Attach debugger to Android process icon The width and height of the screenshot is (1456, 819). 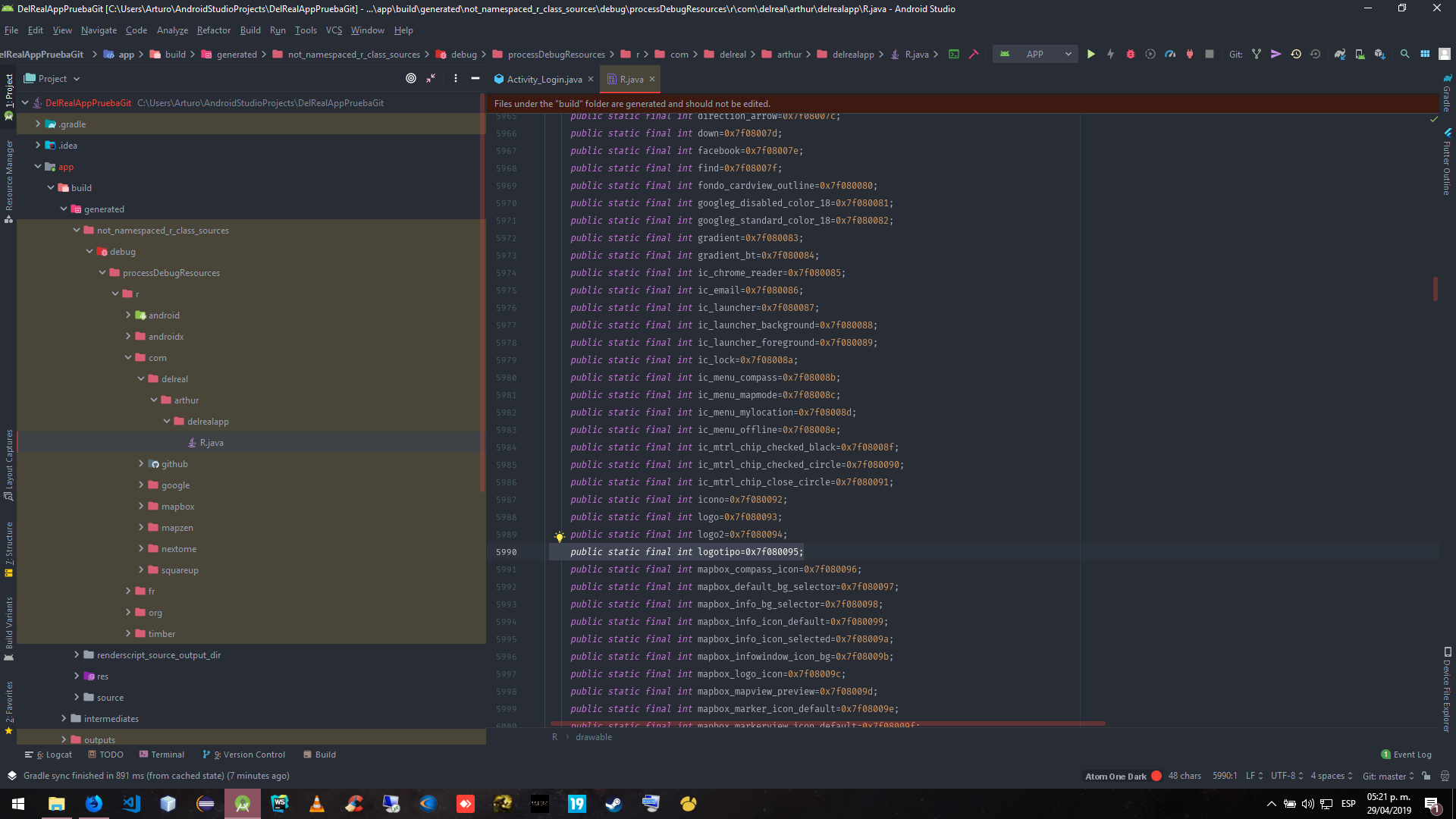pyautogui.click(x=1190, y=54)
